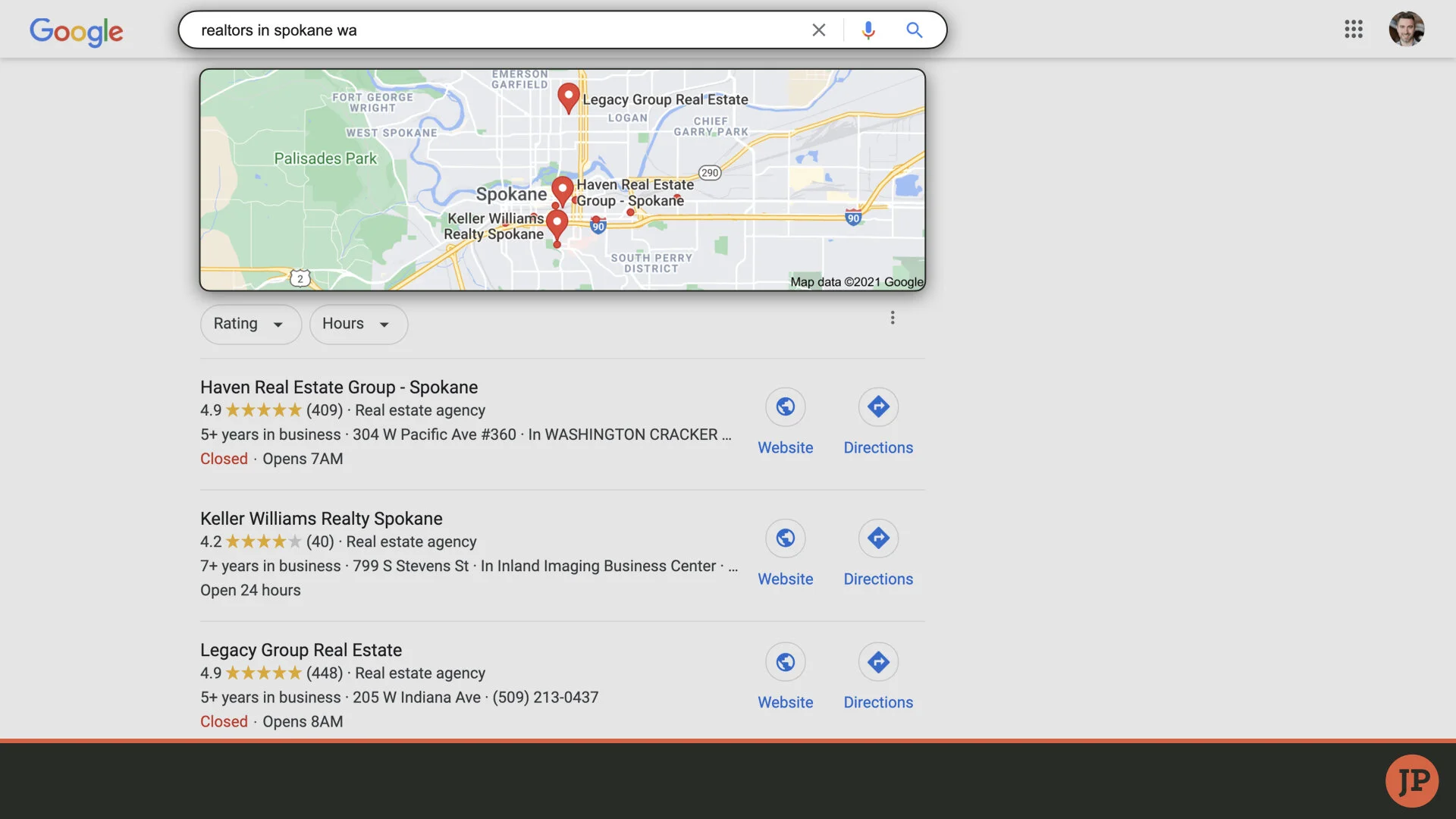The image size is (1456, 819).
Task: Click the Legacy Group (448) review count
Action: click(x=325, y=673)
